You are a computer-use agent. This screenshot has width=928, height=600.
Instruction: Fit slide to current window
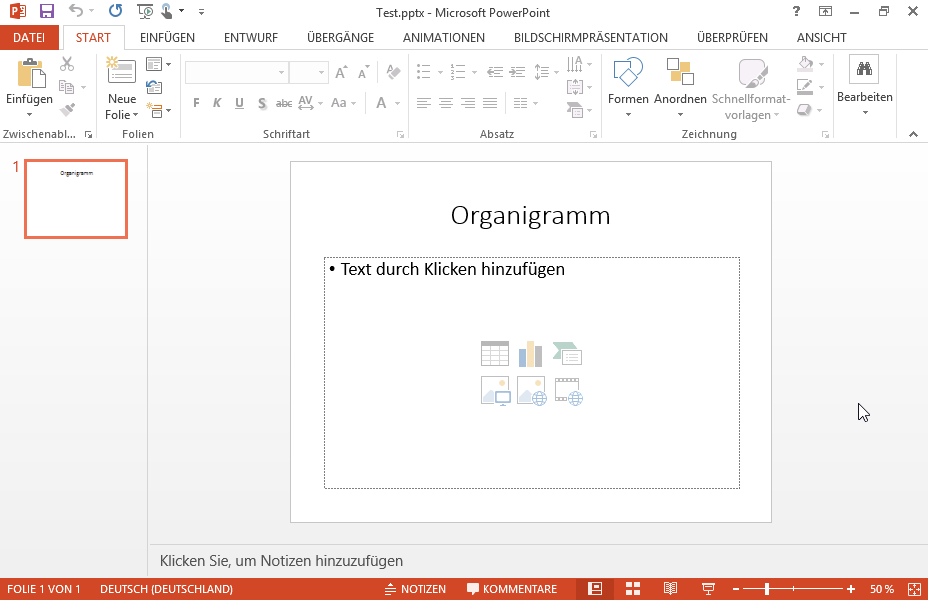click(914, 589)
